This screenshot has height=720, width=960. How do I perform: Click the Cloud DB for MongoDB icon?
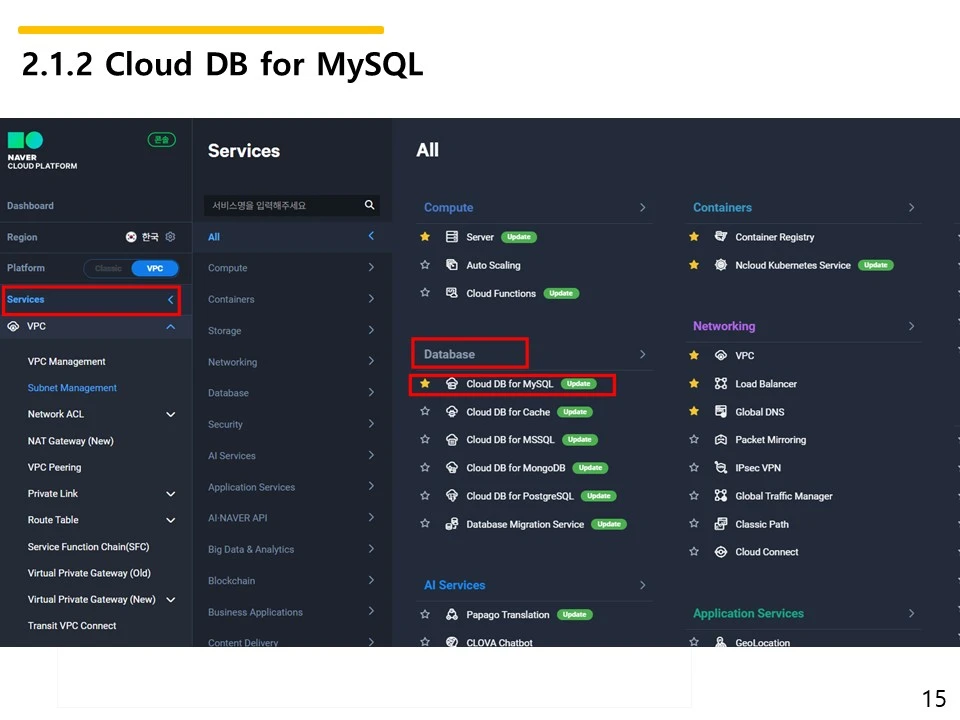(x=452, y=468)
